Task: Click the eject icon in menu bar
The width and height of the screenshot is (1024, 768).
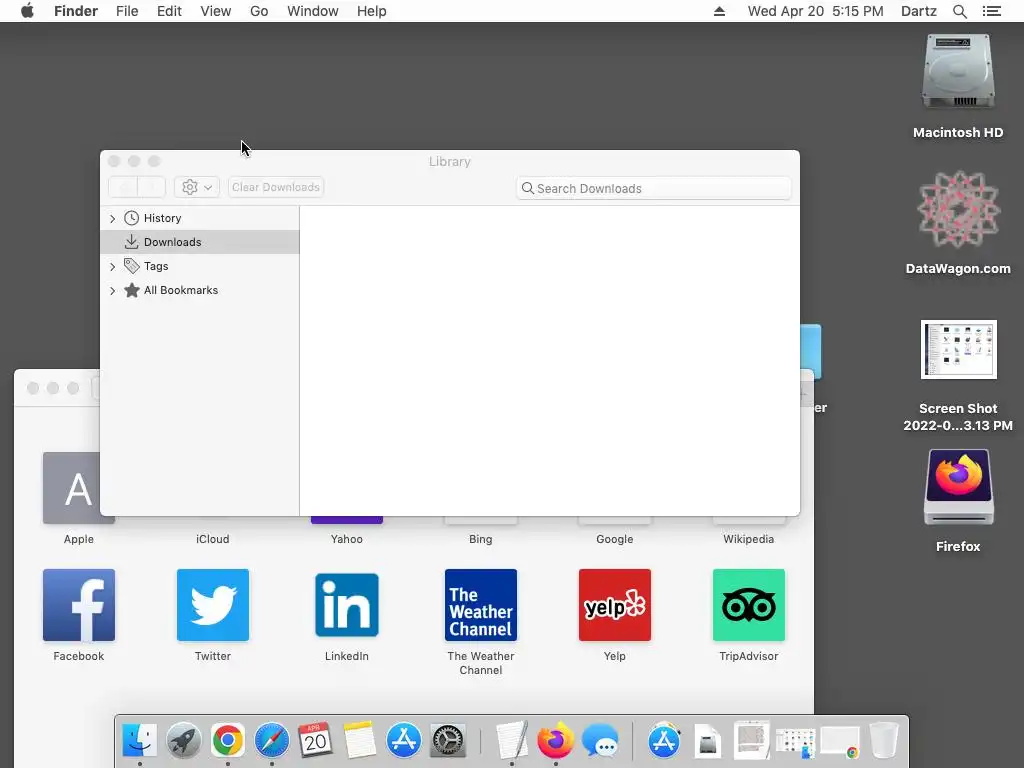Action: click(x=719, y=11)
